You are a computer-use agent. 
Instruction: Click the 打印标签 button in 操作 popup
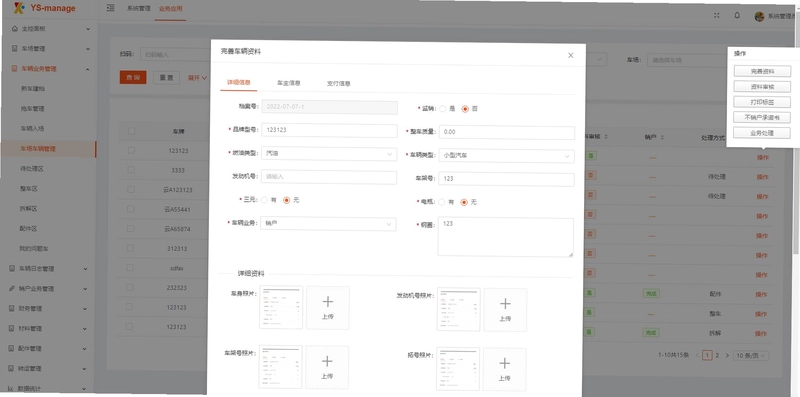pos(762,102)
